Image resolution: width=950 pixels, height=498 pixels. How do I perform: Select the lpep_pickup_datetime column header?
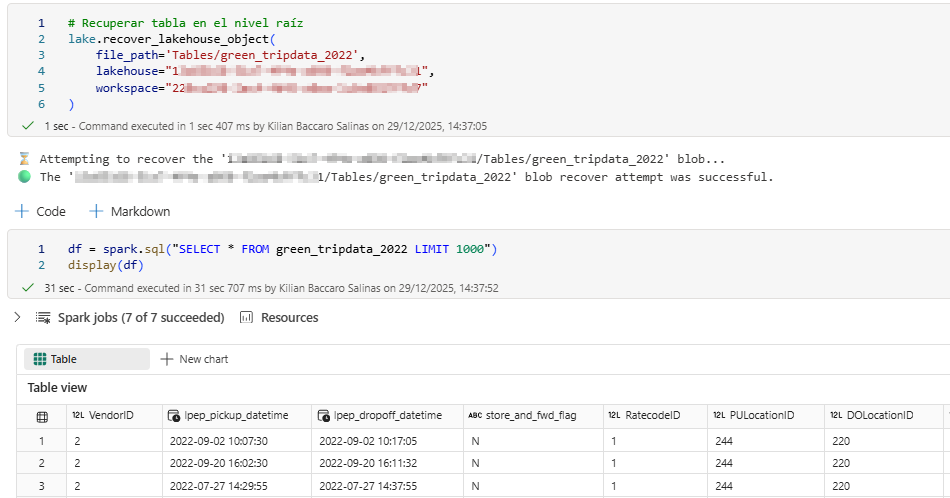coord(237,416)
